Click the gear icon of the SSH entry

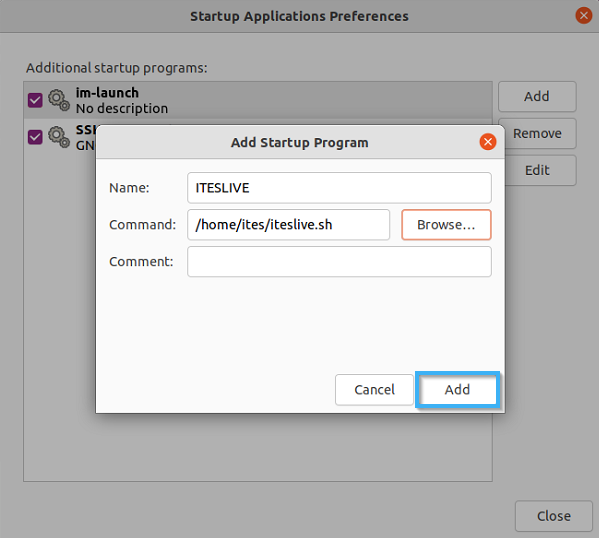(x=59, y=137)
